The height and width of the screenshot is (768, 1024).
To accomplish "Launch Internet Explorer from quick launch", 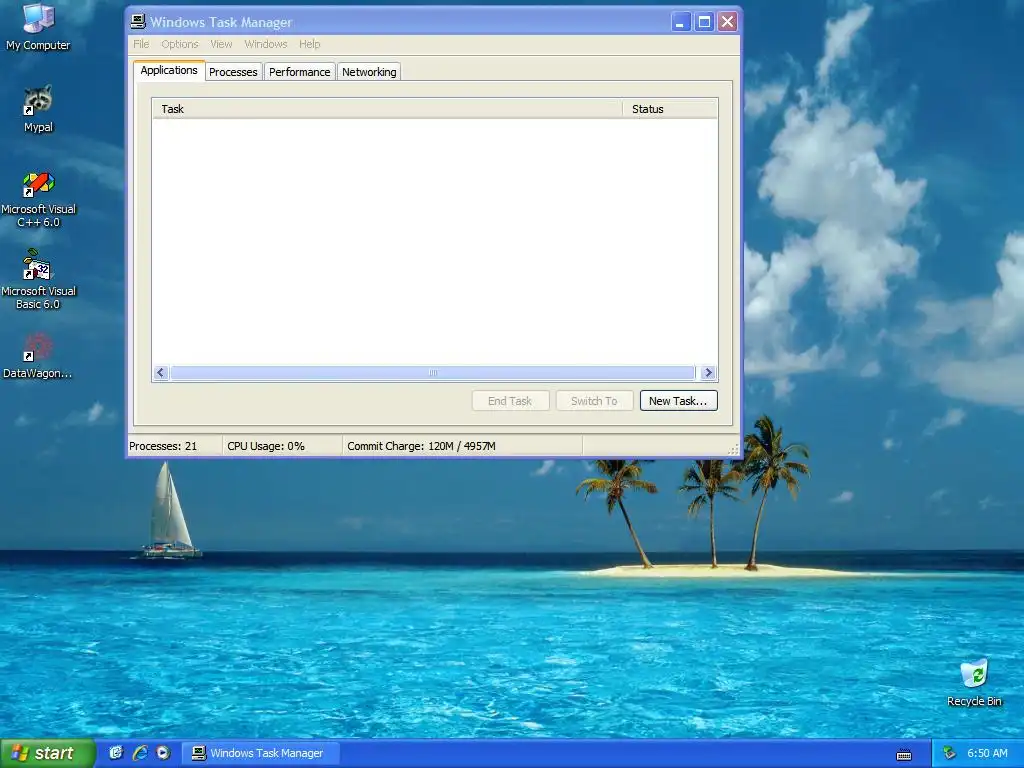I will (139, 753).
